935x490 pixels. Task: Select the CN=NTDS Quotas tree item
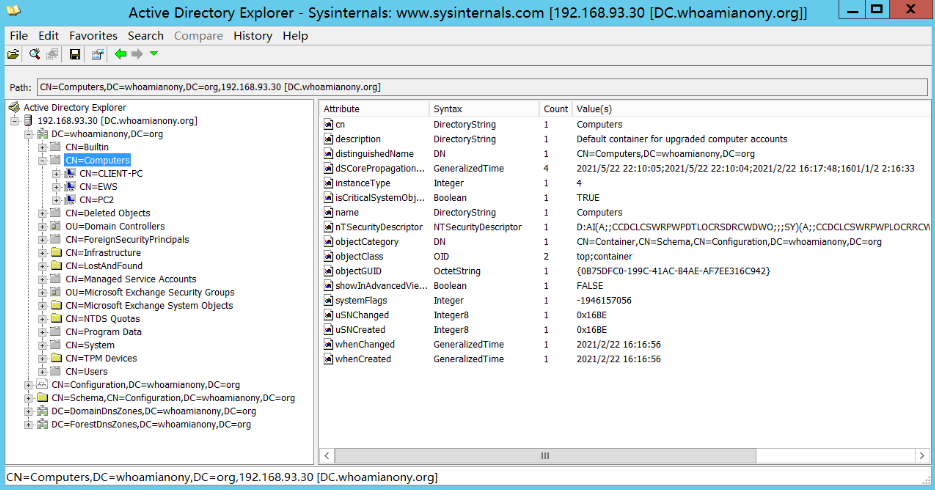coord(103,319)
